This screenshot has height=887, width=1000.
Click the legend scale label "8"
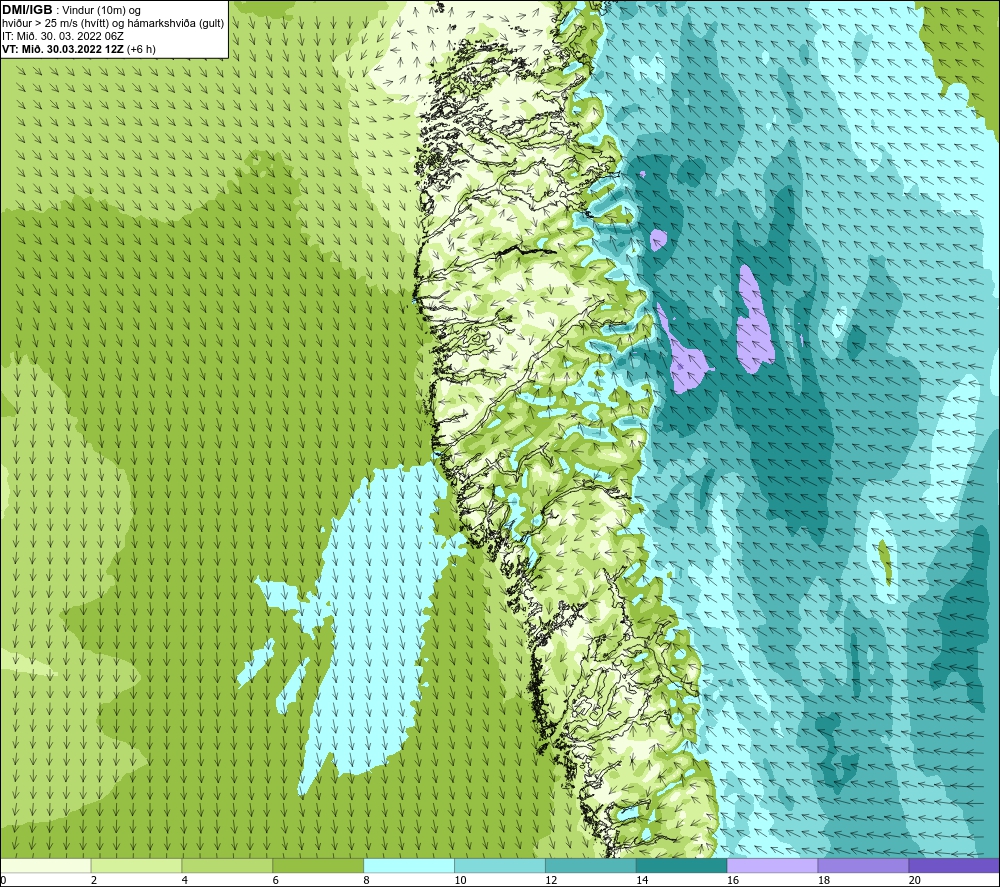point(367,880)
